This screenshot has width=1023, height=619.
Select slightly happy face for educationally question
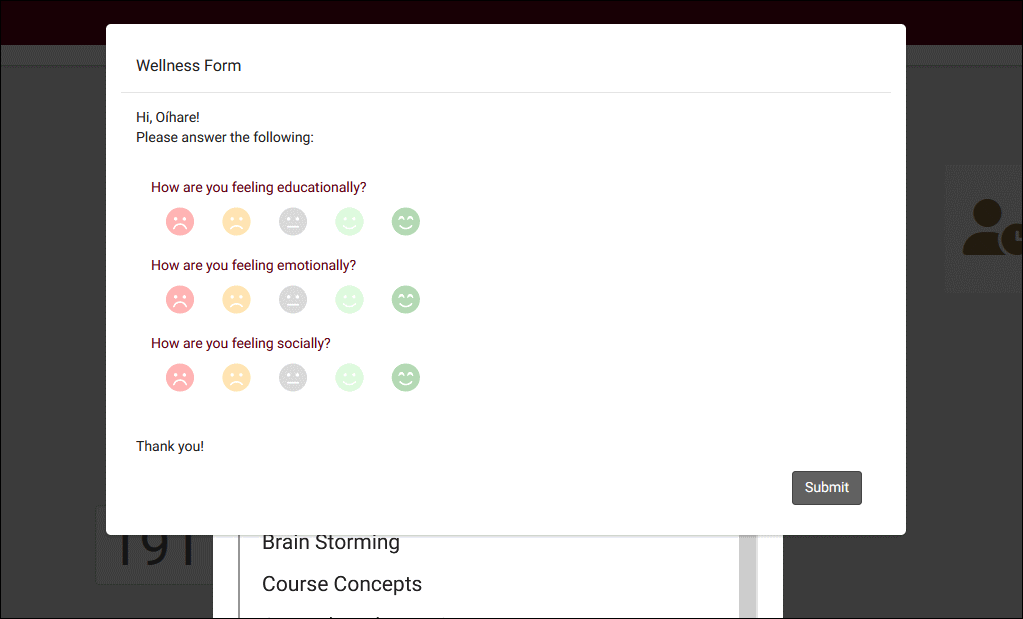[x=349, y=222]
